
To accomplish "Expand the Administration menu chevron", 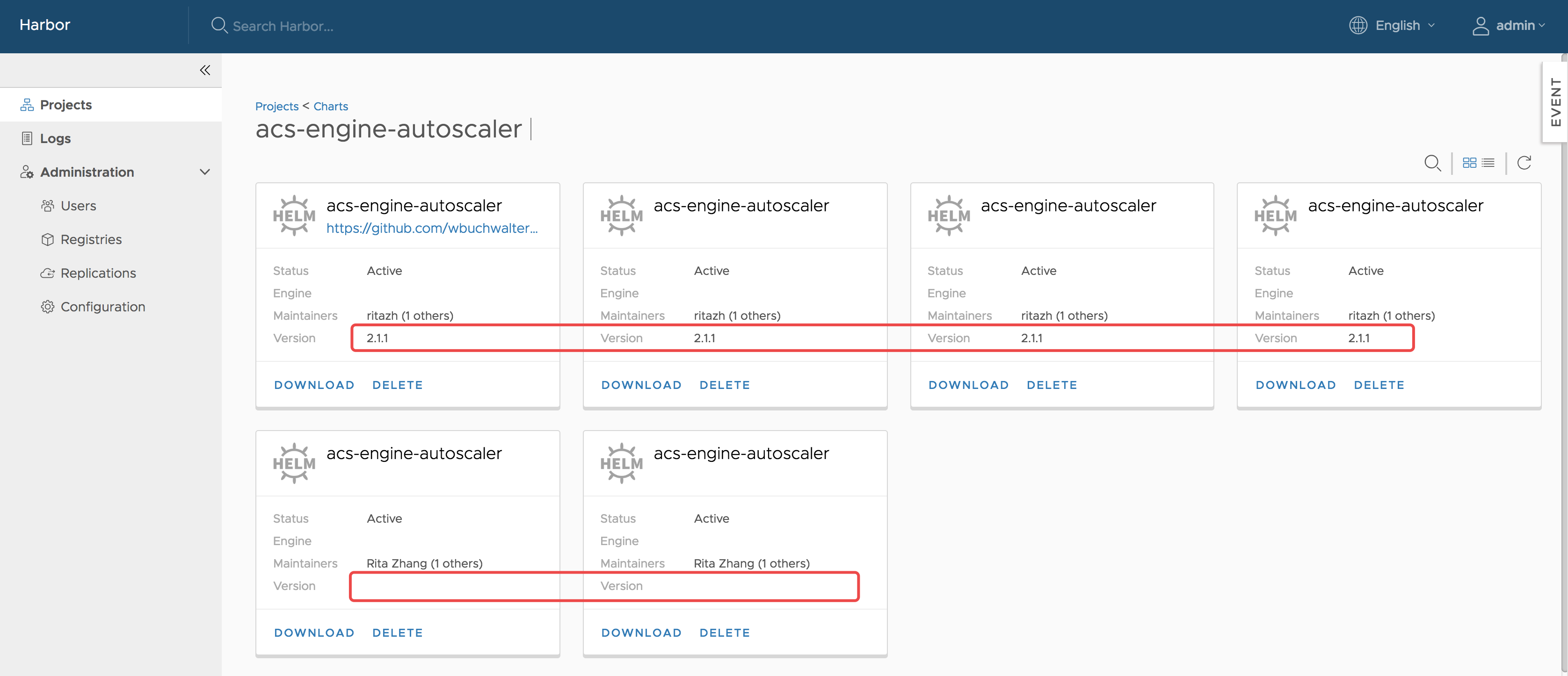I will click(x=205, y=172).
